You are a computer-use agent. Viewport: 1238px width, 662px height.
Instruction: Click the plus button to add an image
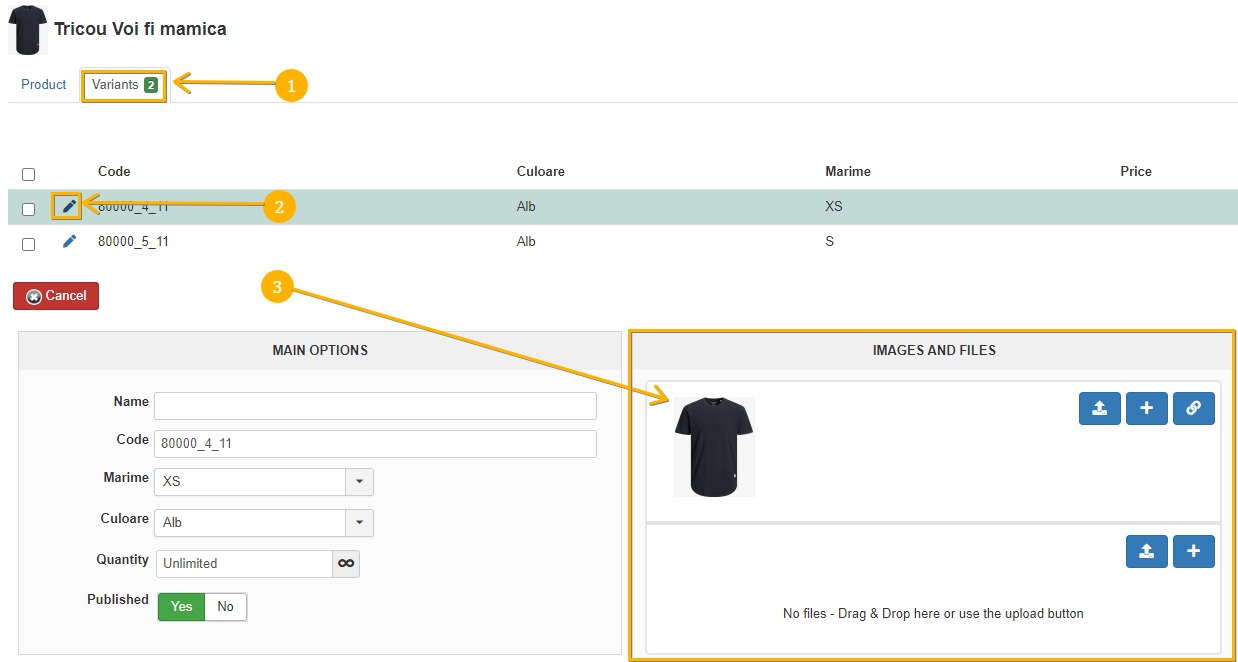click(1146, 408)
